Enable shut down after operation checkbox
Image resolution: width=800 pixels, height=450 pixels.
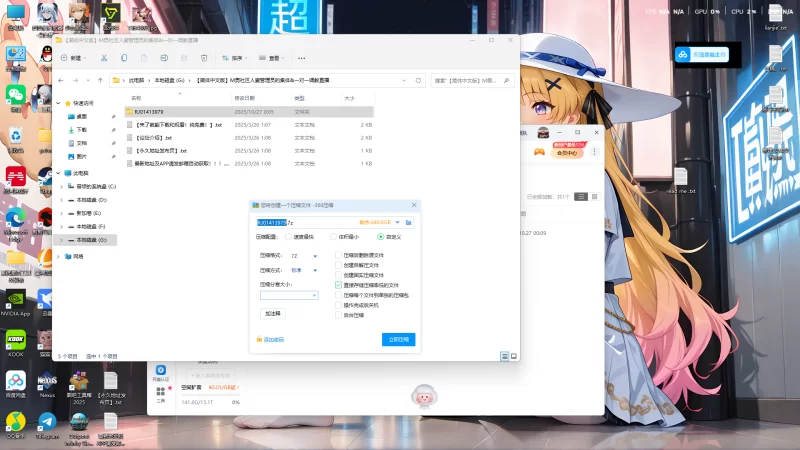[338, 305]
